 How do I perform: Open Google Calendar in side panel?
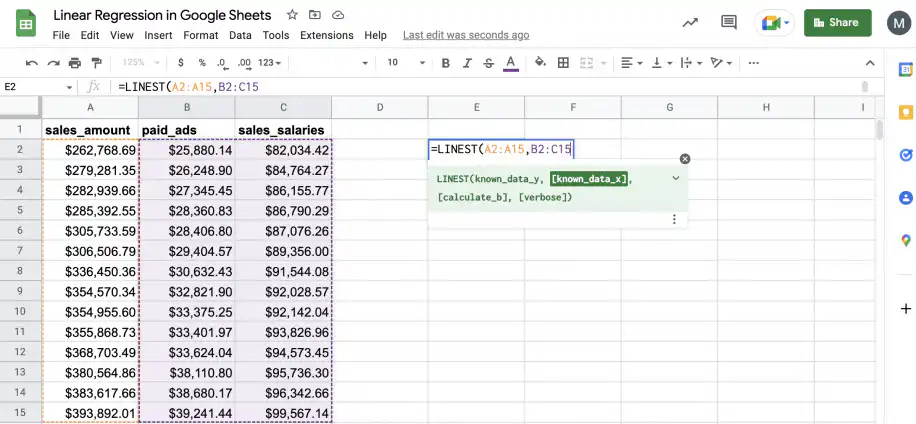(905, 69)
